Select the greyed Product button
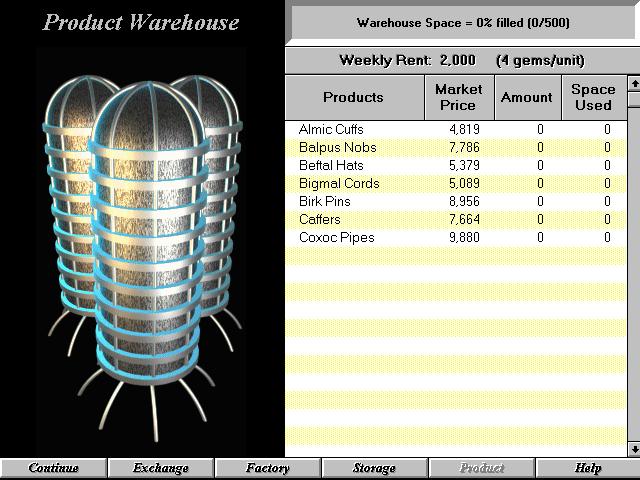Image resolution: width=640 pixels, height=480 pixels. (481, 468)
